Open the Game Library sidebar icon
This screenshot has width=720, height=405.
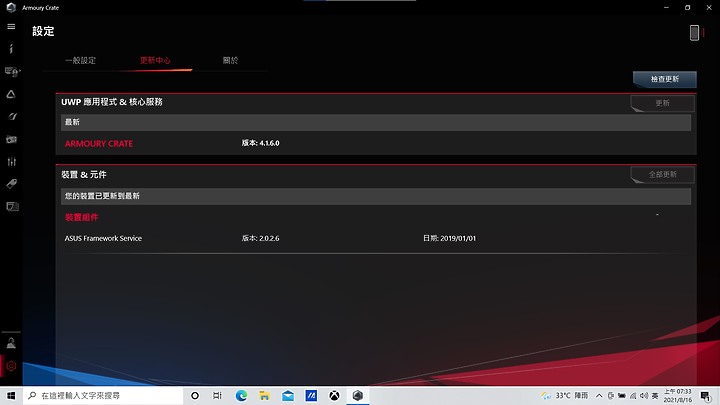point(11,139)
